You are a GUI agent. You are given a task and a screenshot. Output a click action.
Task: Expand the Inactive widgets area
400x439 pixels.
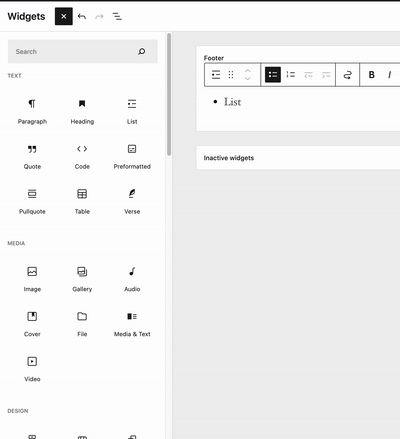pyautogui.click(x=298, y=158)
